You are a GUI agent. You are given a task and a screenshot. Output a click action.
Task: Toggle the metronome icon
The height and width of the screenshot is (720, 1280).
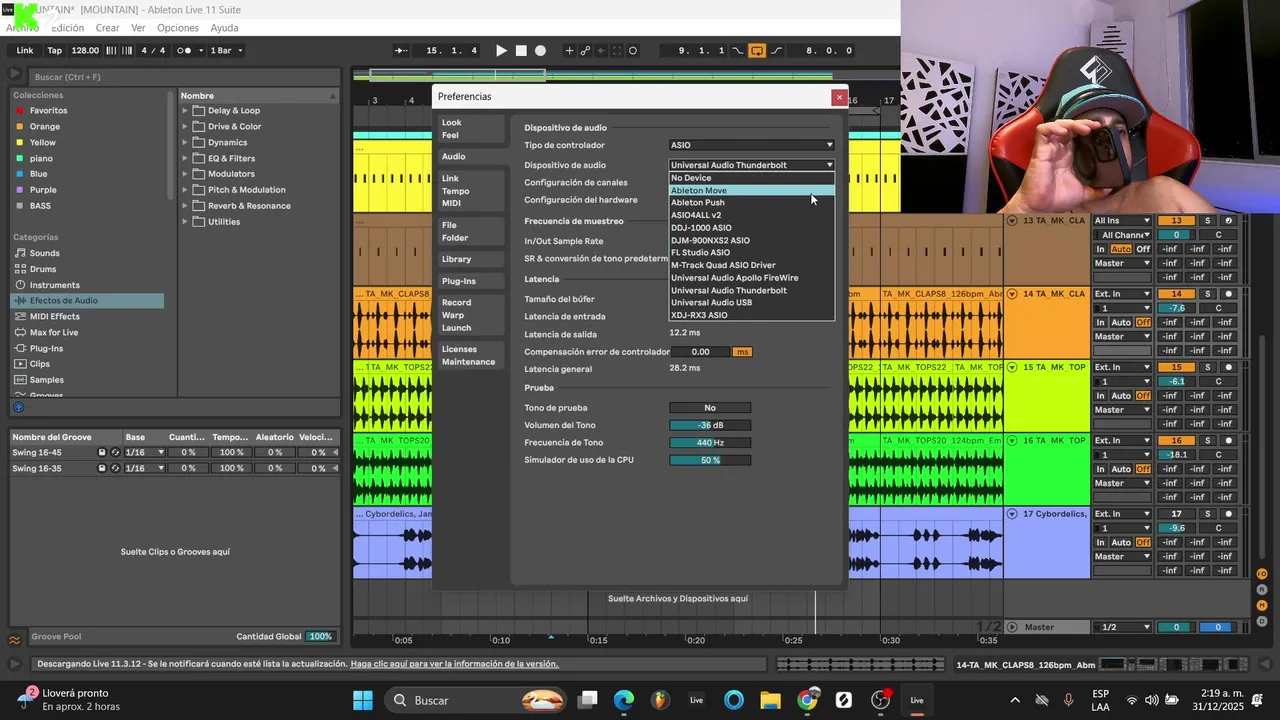coord(185,50)
